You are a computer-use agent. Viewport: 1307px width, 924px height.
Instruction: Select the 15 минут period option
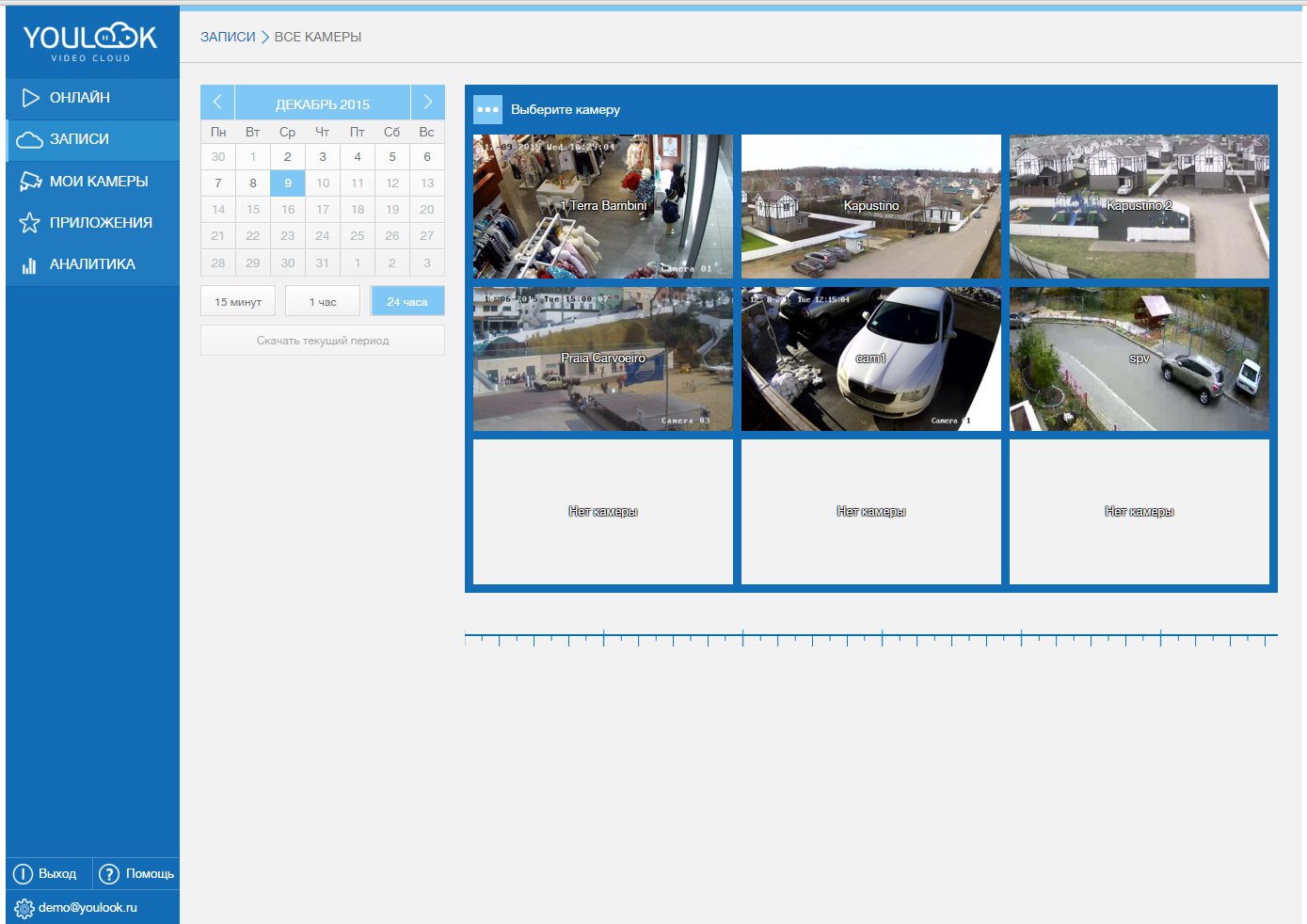pyautogui.click(x=238, y=302)
